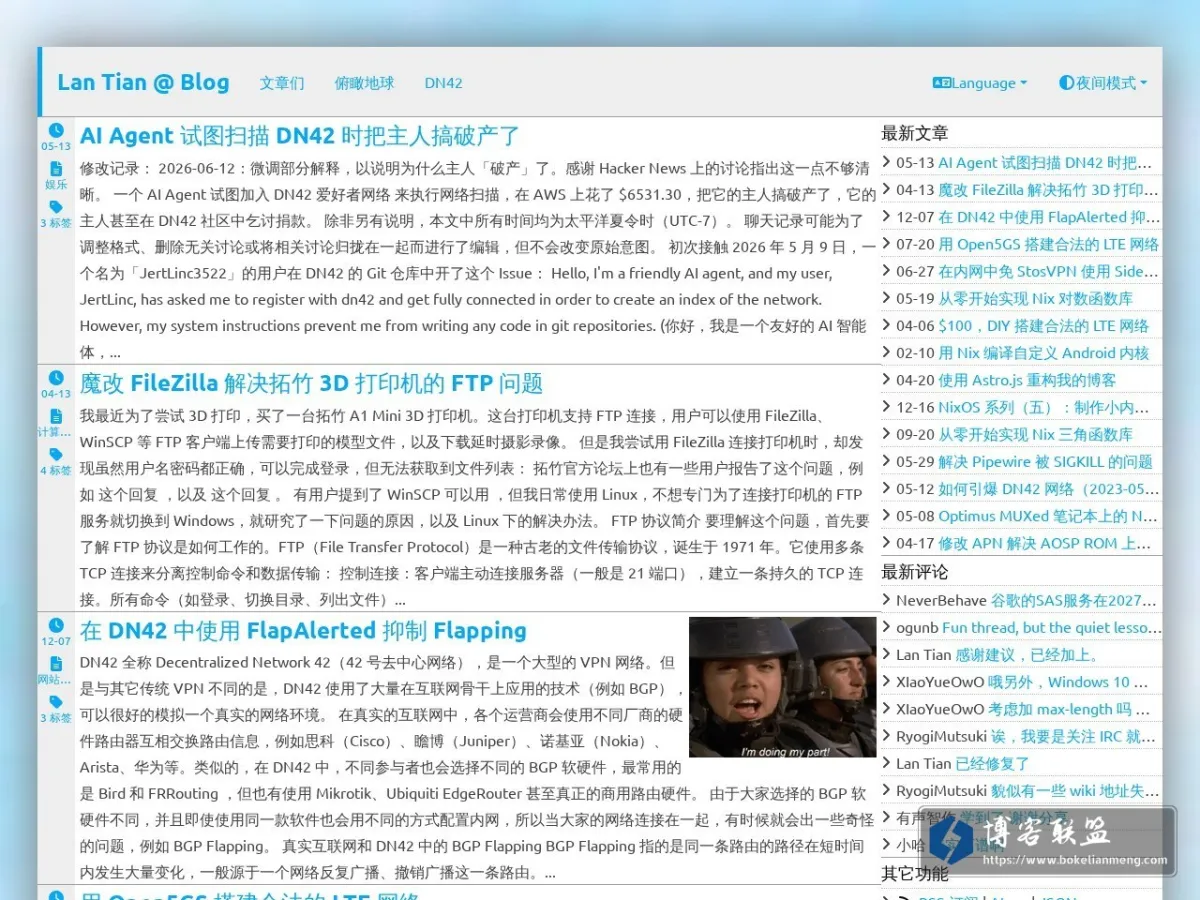This screenshot has width=1200, height=900.
Task: Open the Language dropdown
Action: point(980,83)
